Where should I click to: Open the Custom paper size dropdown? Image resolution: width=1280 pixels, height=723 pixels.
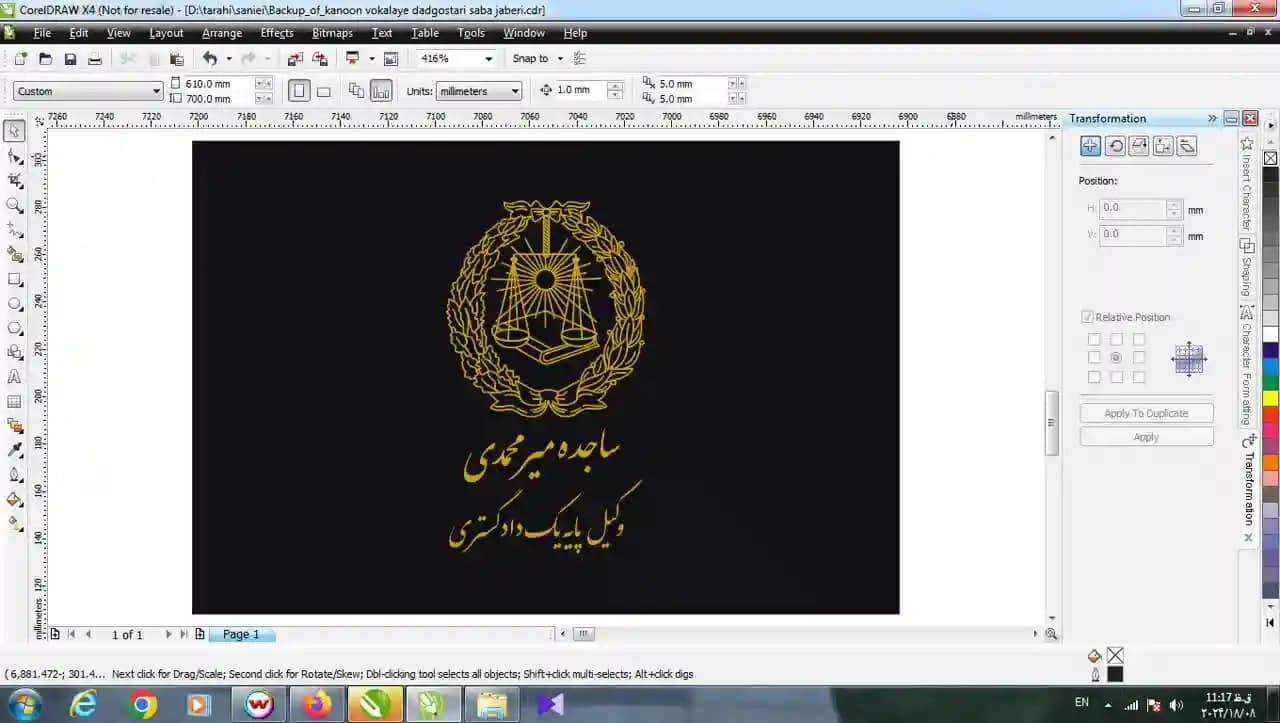pyautogui.click(x=156, y=91)
